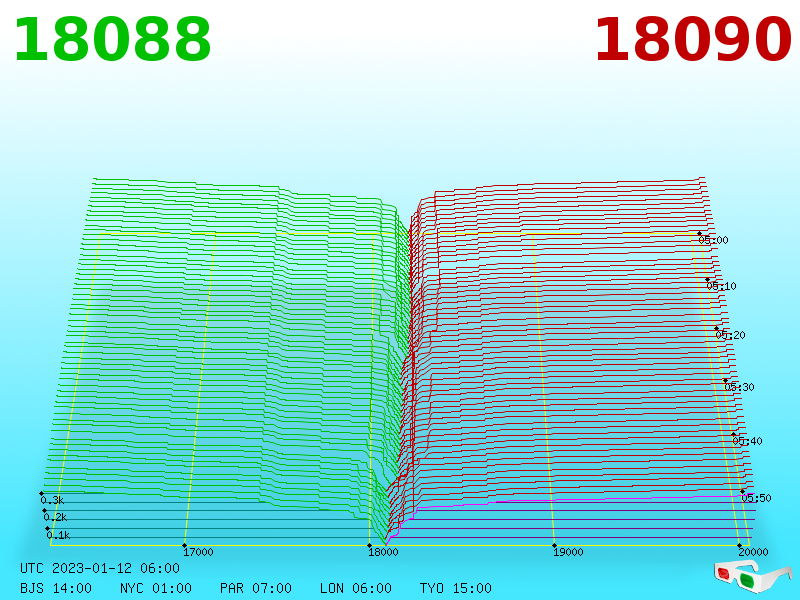Click the 05:50 time axis label
This screenshot has height=600, width=800.
pyautogui.click(x=757, y=498)
